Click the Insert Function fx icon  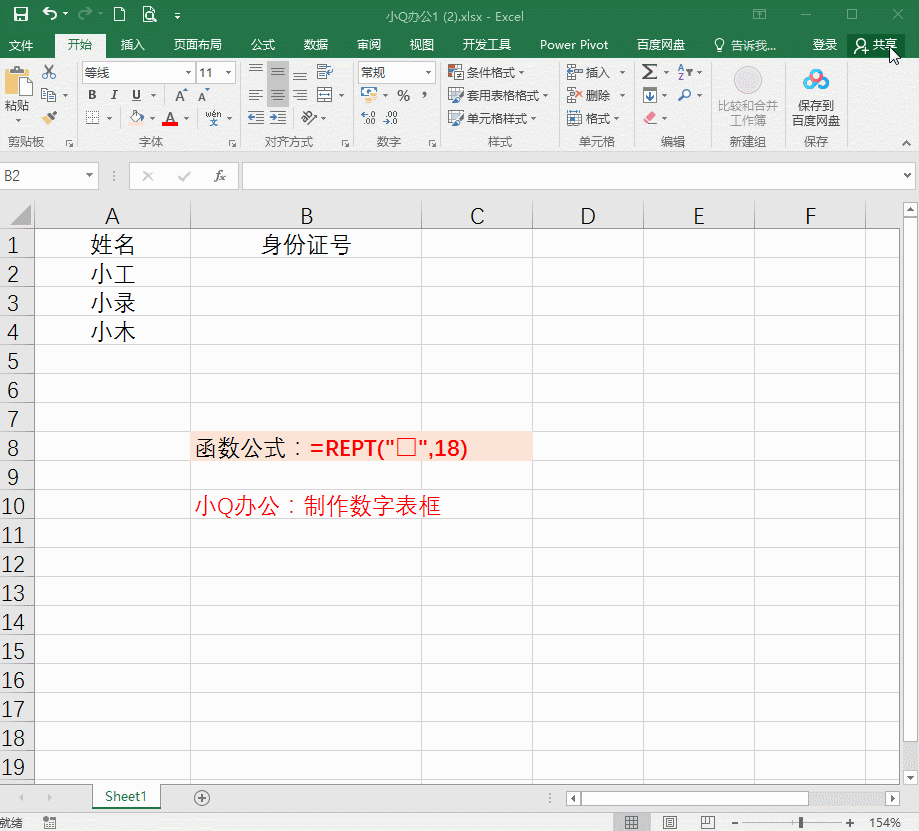click(x=220, y=176)
